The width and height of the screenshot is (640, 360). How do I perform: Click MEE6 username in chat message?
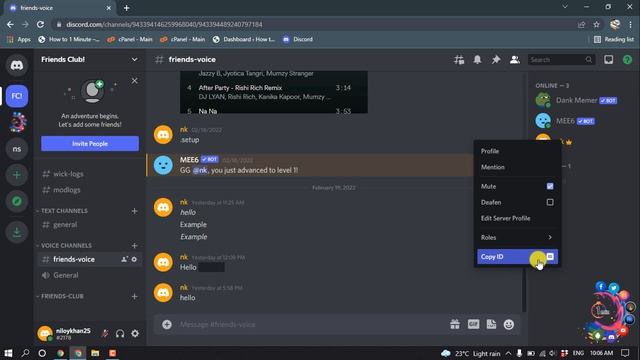(189, 160)
